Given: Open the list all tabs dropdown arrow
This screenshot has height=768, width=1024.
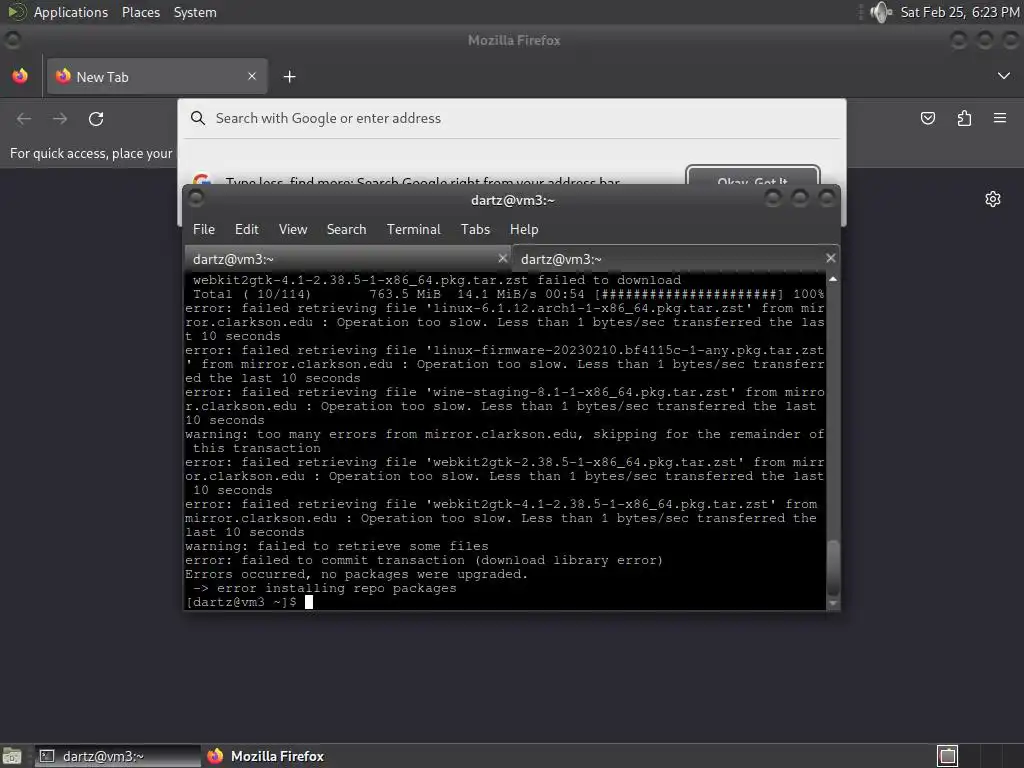Looking at the screenshot, I should pyautogui.click(x=1004, y=76).
